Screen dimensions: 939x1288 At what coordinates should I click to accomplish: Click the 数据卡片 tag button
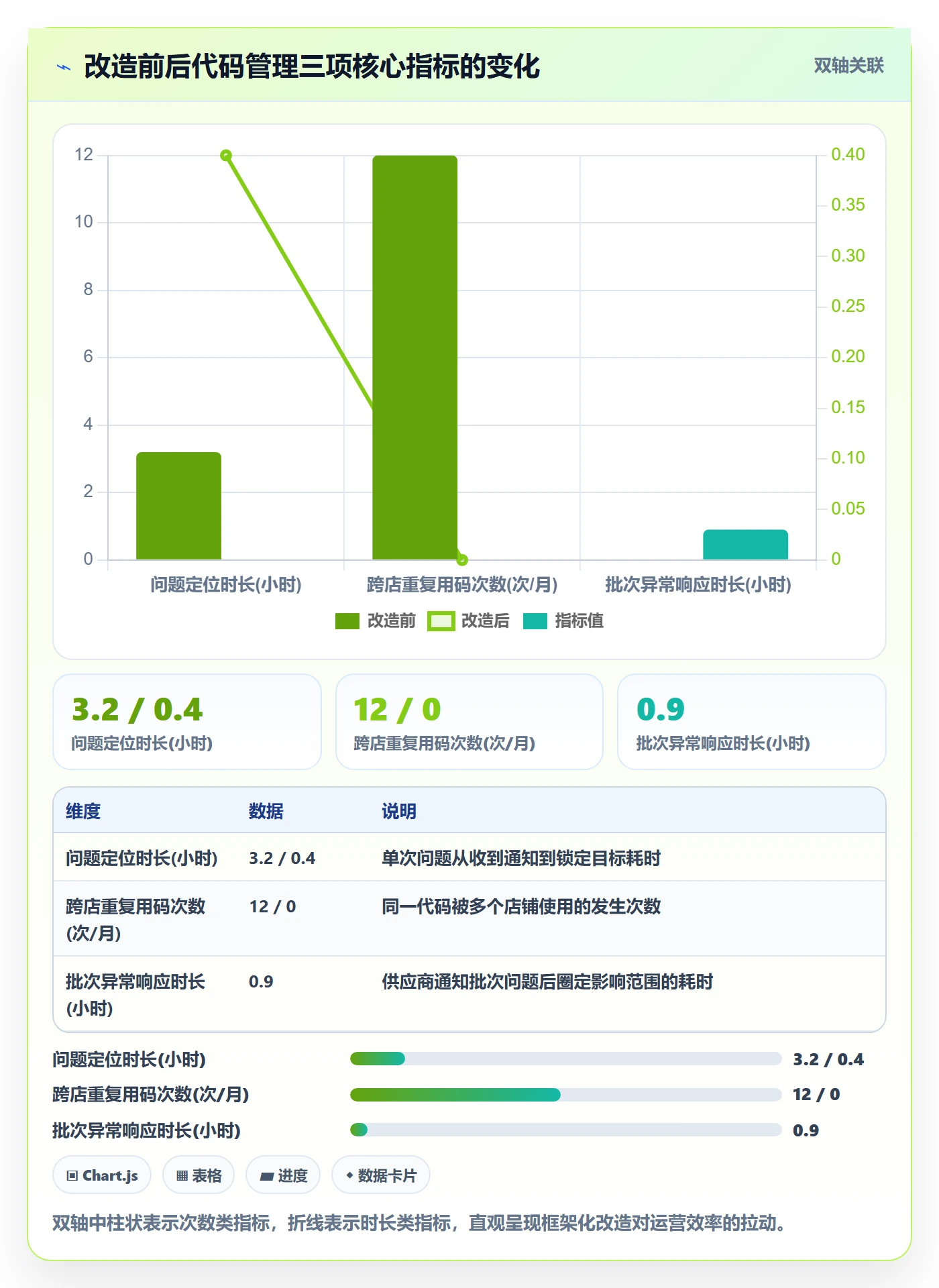(381, 1175)
